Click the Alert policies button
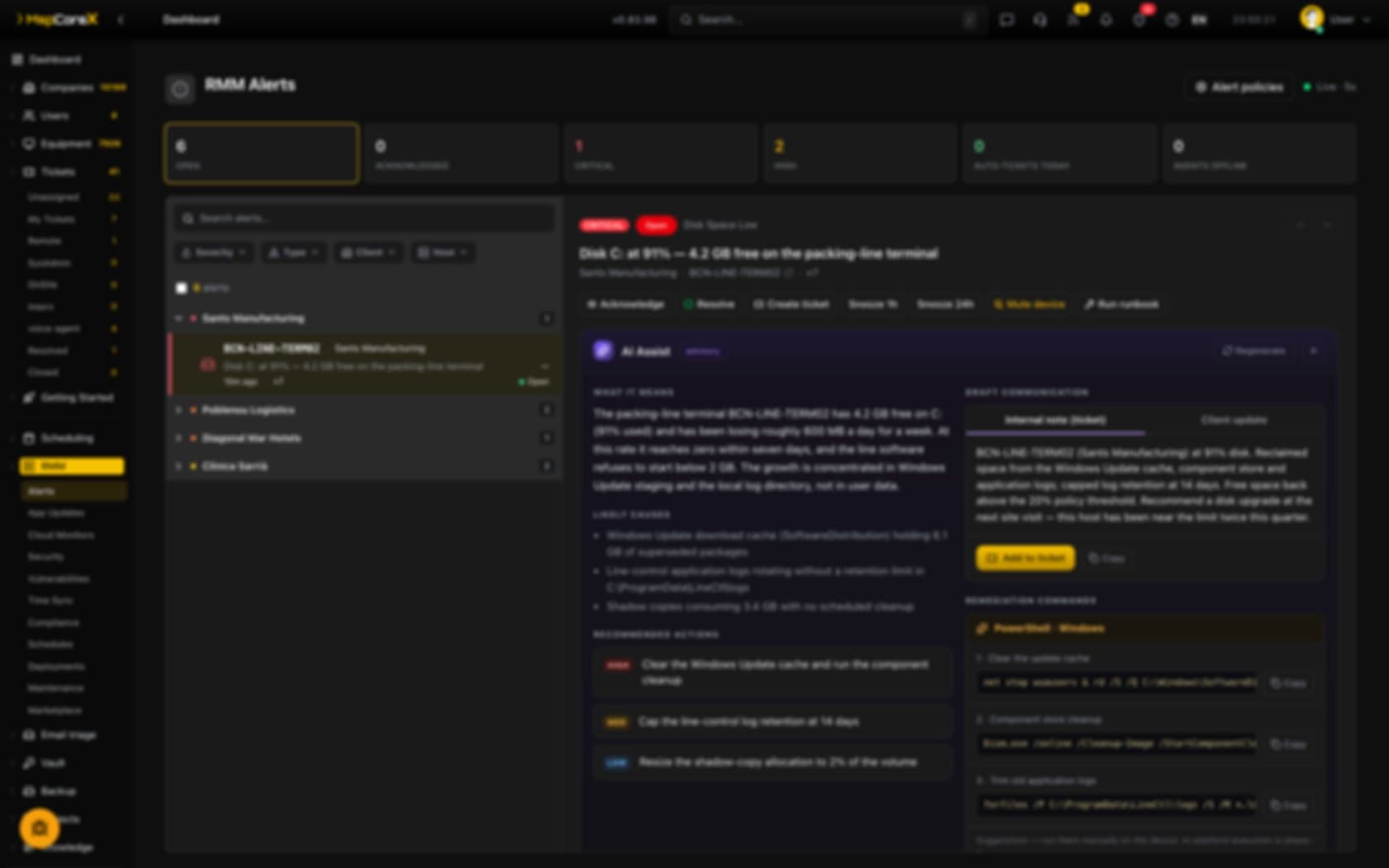The image size is (1389, 868). (1239, 87)
